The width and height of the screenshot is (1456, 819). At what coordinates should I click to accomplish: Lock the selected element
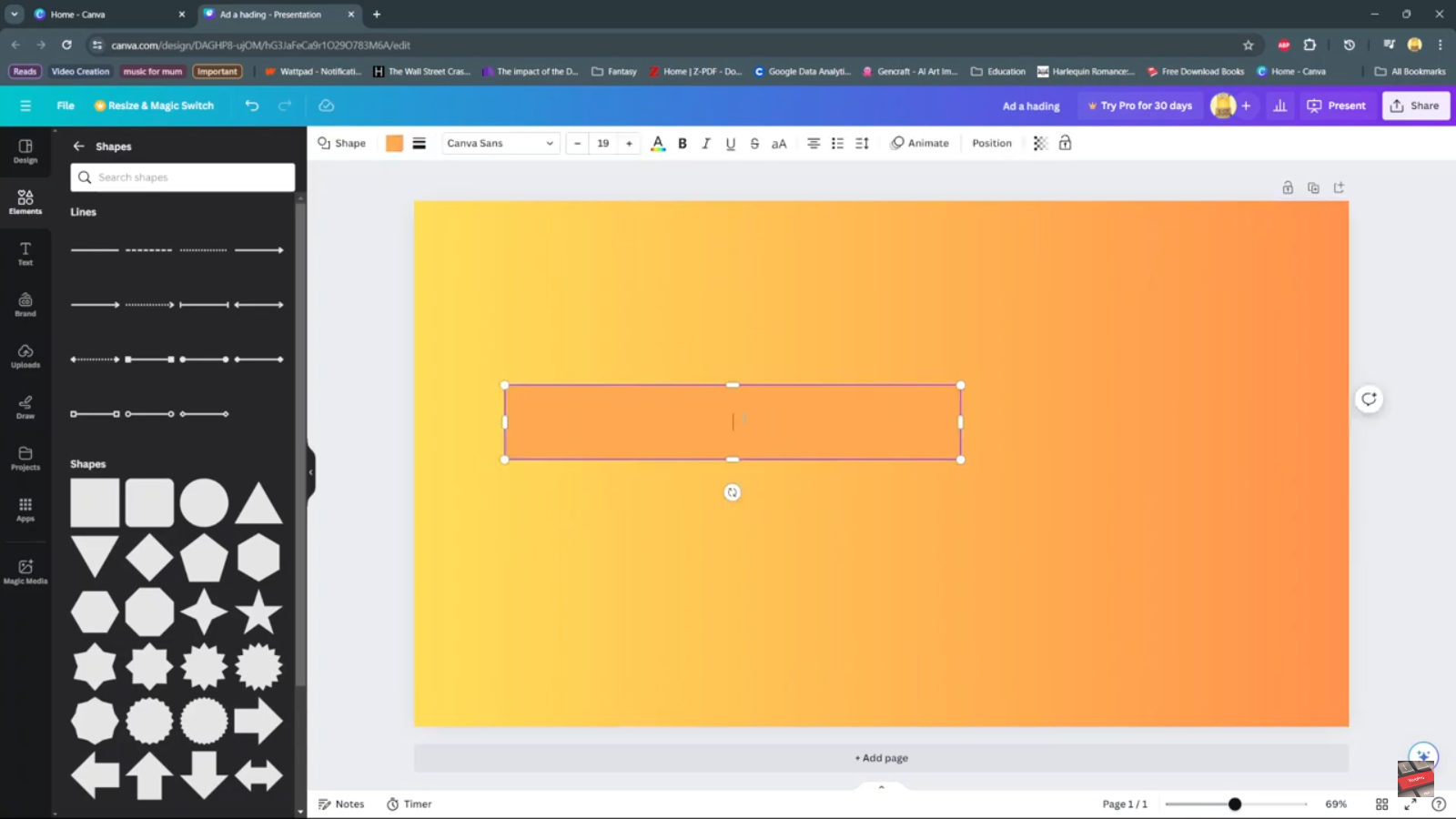coord(1065,143)
